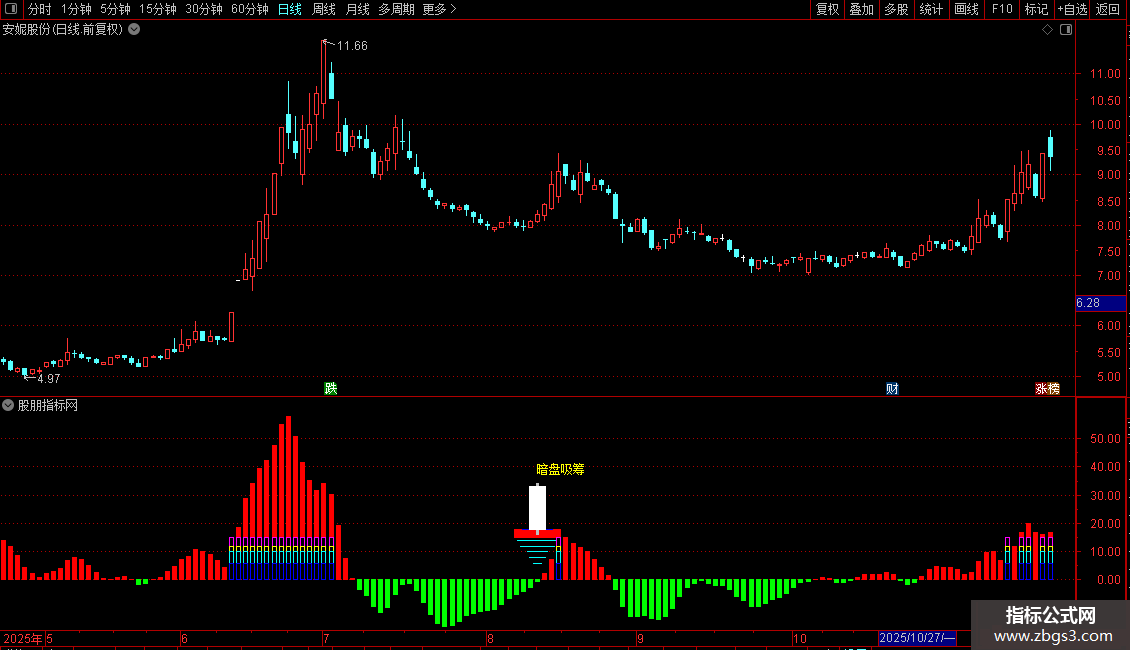Click the 2025/10/27 date label
This screenshot has height=650, width=1130.
[x=917, y=638]
